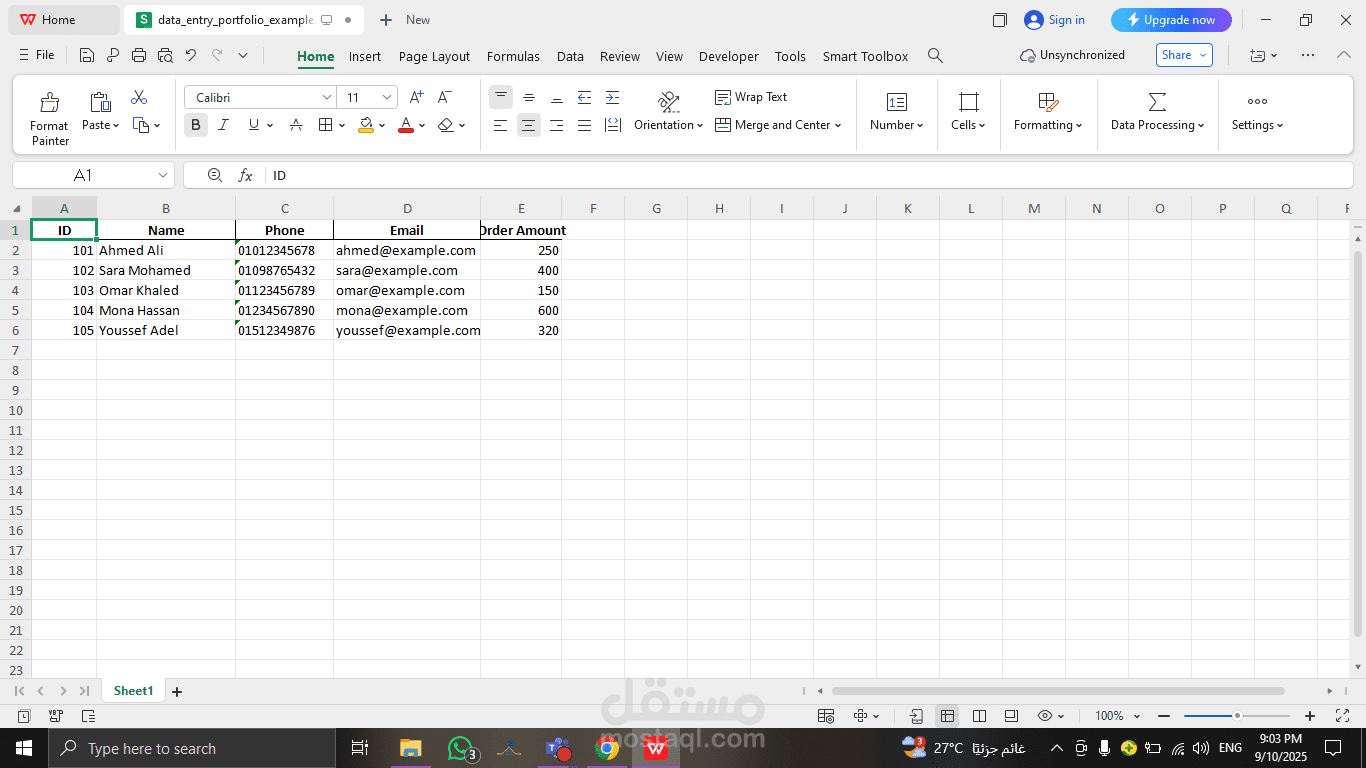Click the fx insert function icon

[x=245, y=175]
